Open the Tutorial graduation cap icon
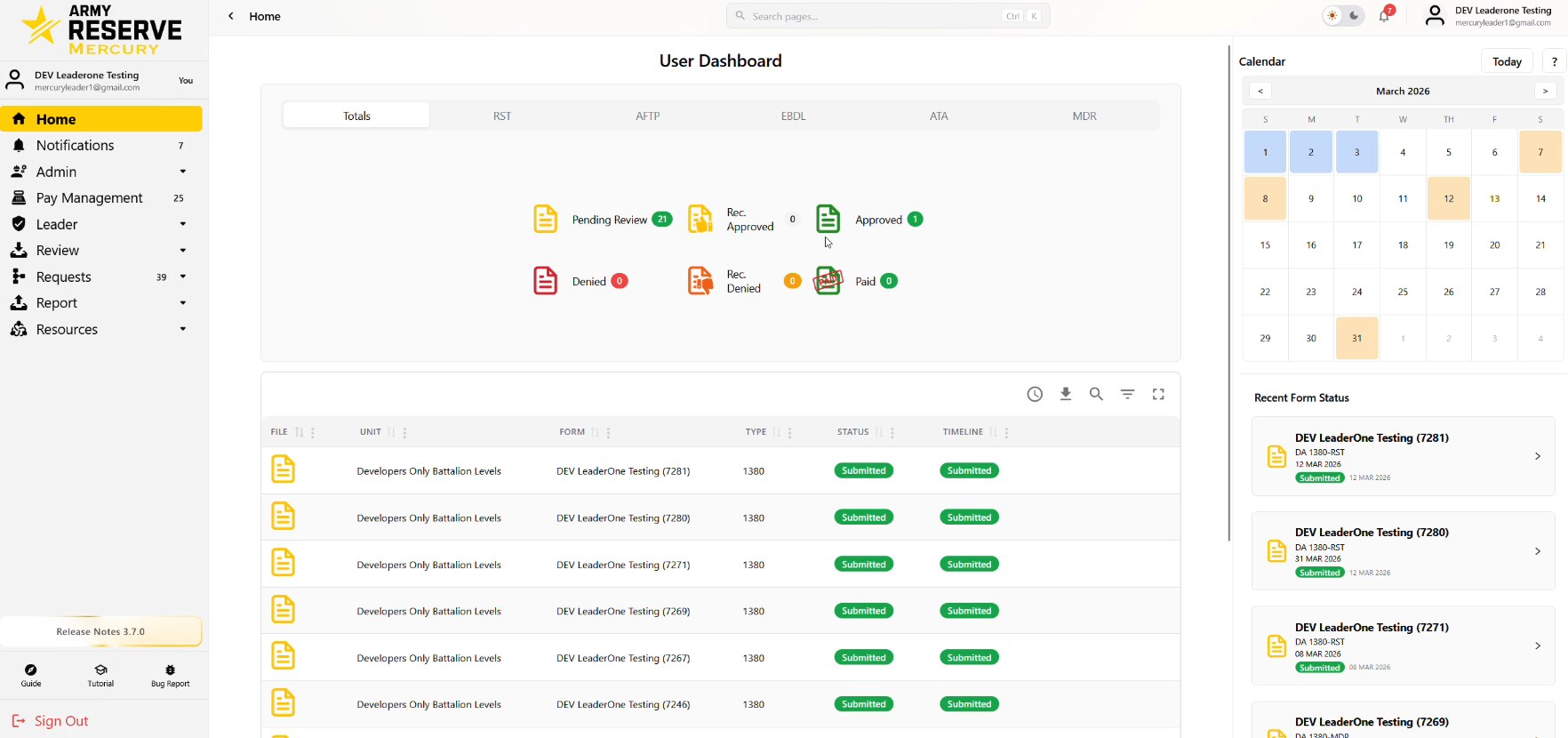This screenshot has width=1568, height=738. point(100,675)
